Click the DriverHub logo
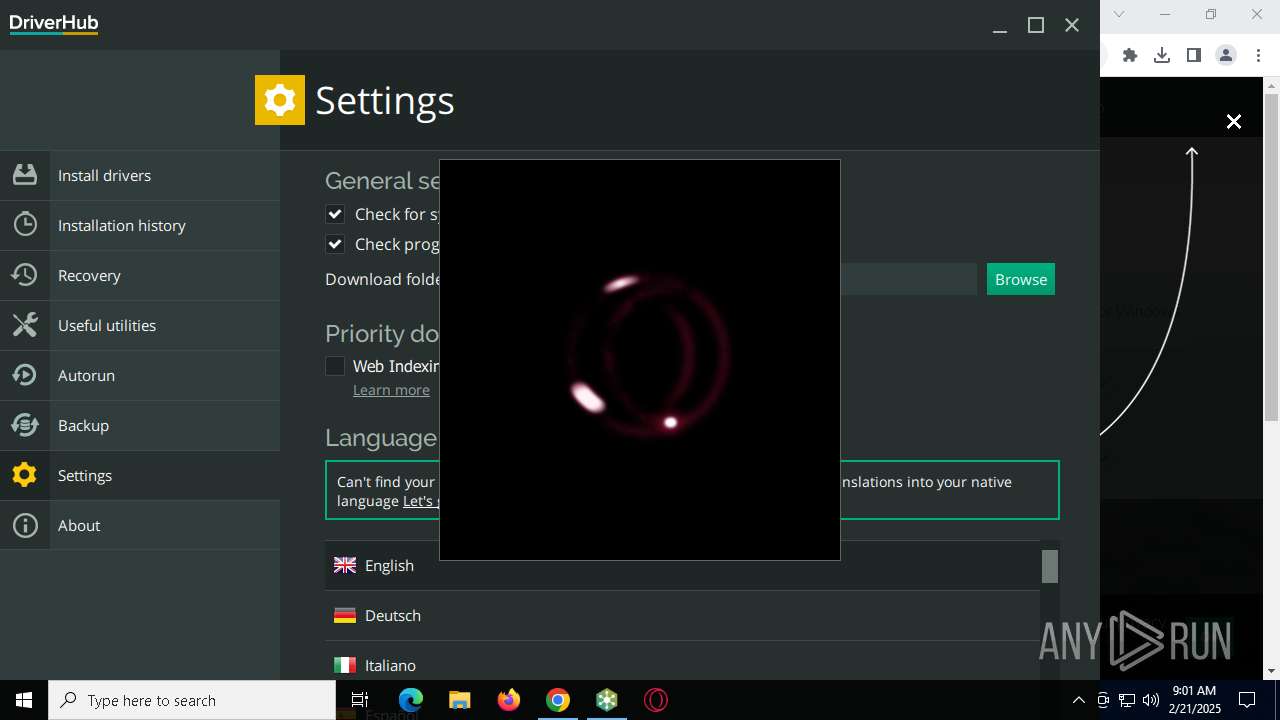Image resolution: width=1280 pixels, height=720 pixels. 54,24
